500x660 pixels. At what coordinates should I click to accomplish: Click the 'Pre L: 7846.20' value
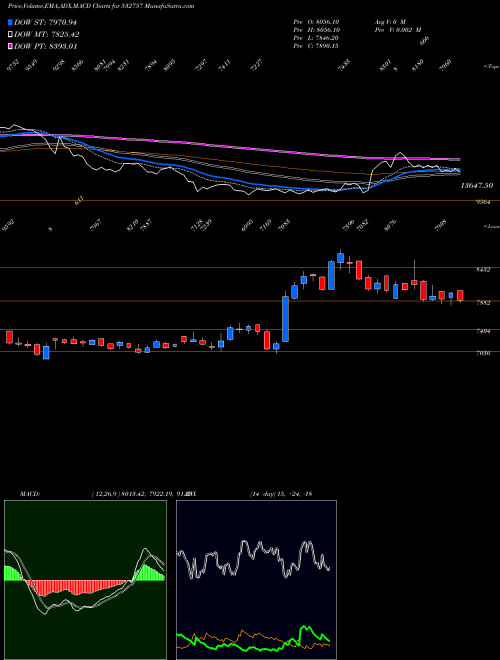[x=316, y=38]
